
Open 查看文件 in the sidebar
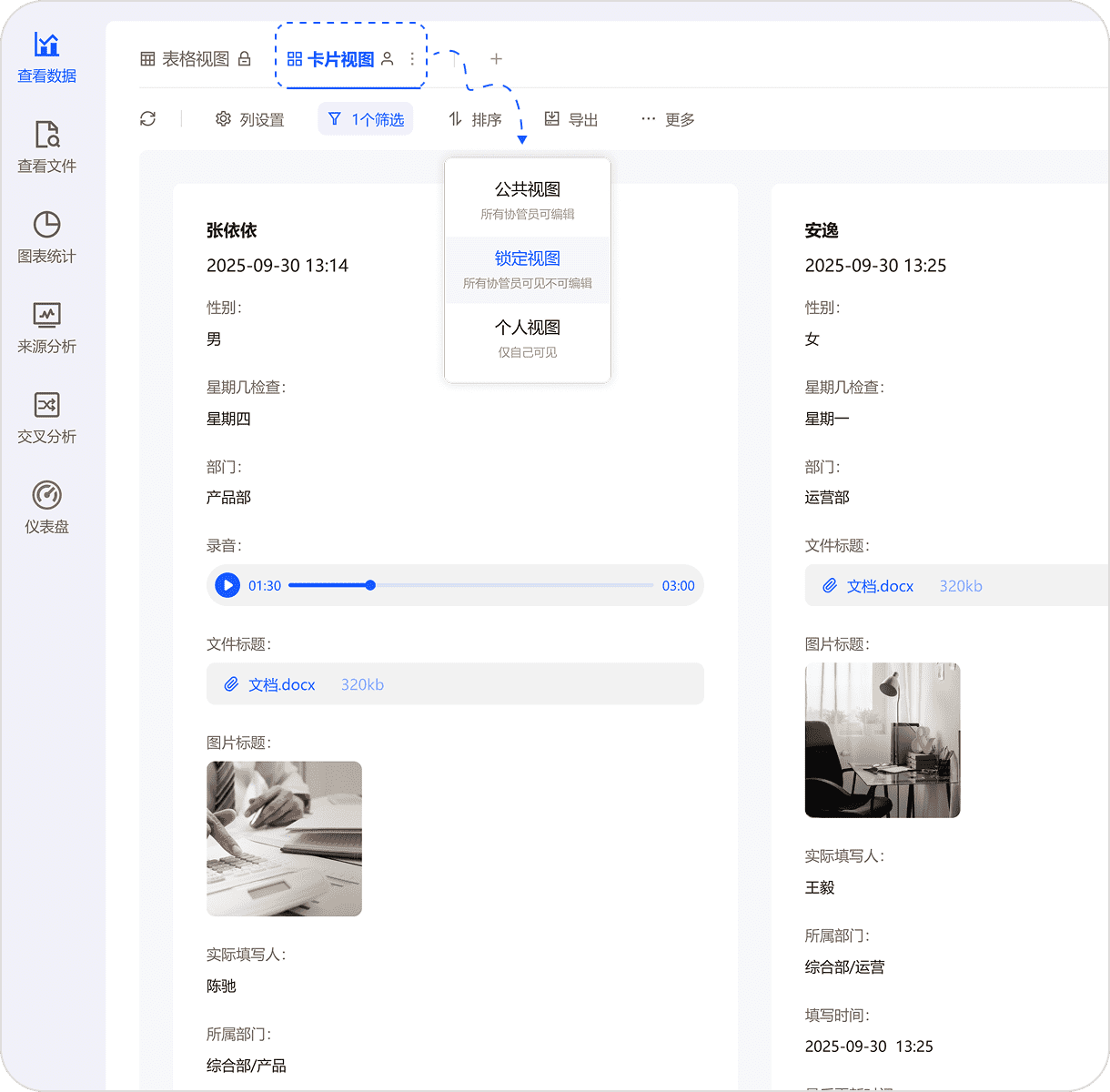(x=46, y=147)
